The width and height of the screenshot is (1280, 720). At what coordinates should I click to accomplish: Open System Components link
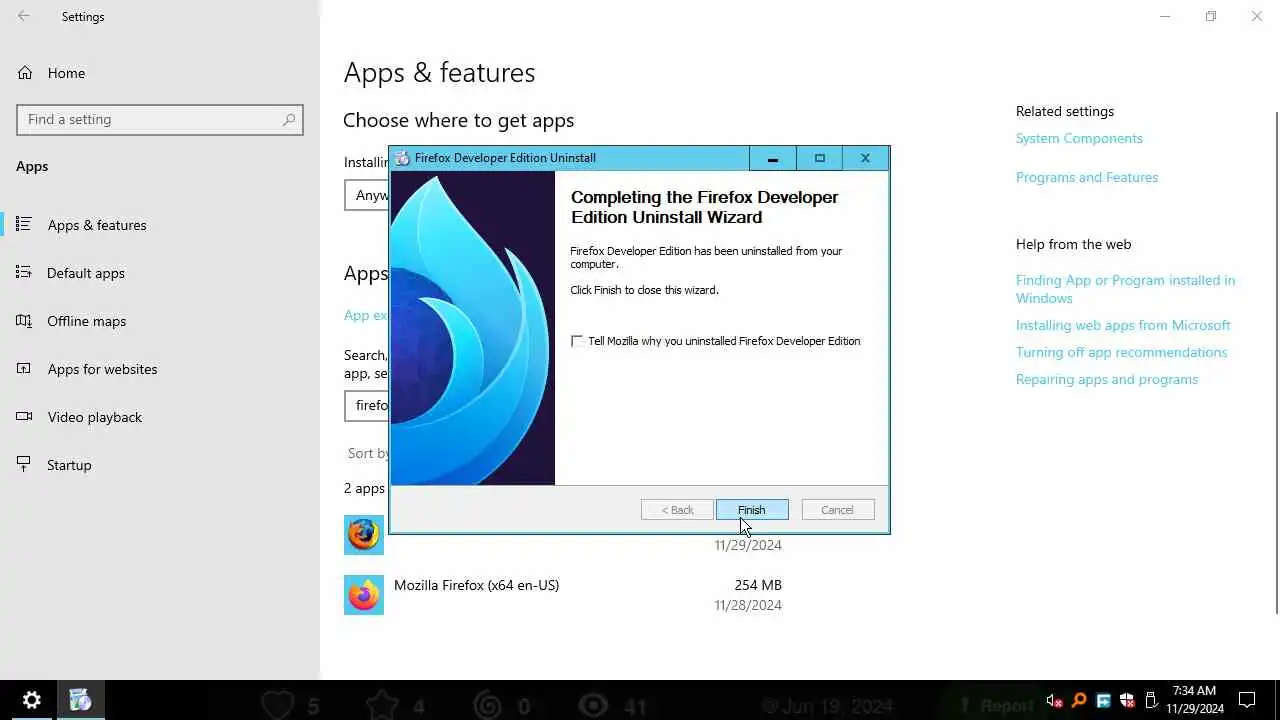point(1079,138)
